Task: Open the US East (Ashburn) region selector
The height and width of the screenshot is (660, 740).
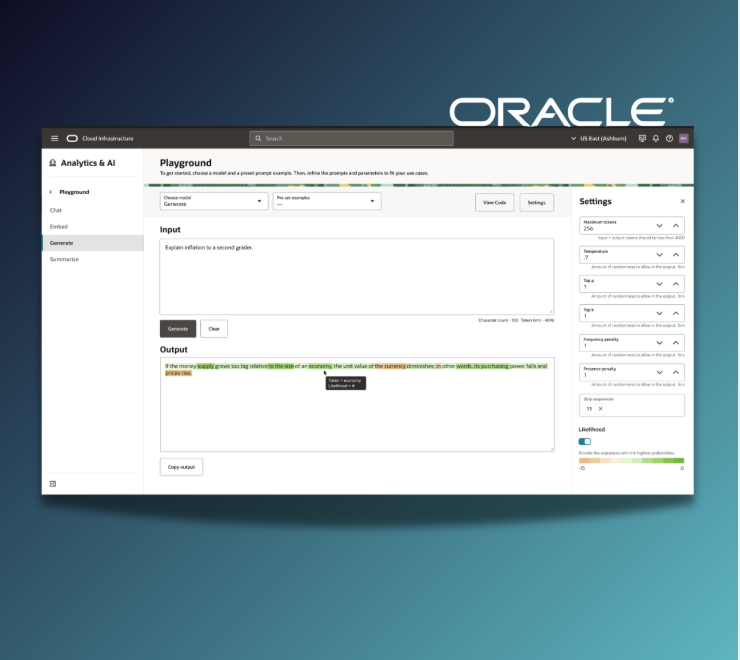Action: point(600,138)
